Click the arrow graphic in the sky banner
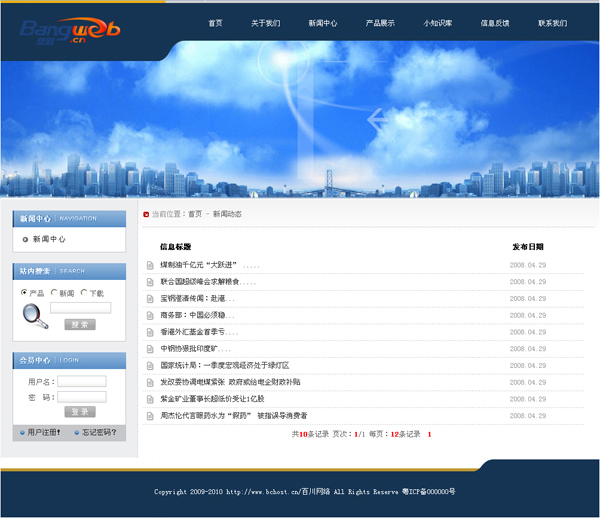This screenshot has width=600, height=518. [x=377, y=120]
